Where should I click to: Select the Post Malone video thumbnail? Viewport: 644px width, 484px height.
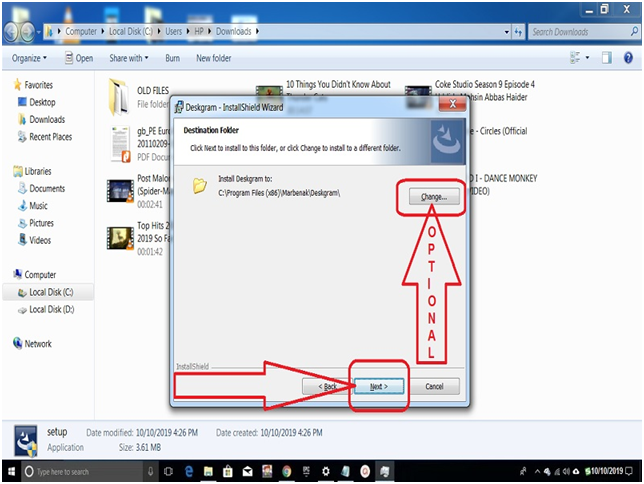[x=120, y=191]
